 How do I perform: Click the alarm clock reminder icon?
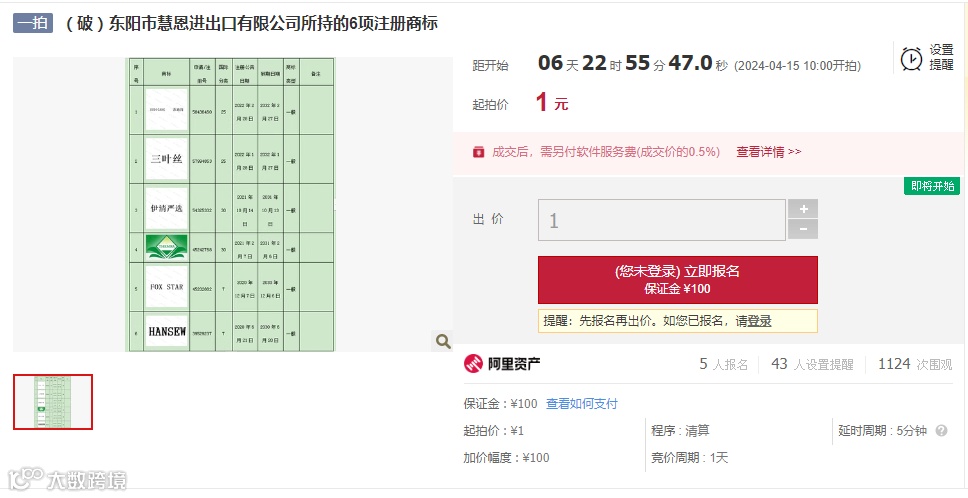point(911,59)
